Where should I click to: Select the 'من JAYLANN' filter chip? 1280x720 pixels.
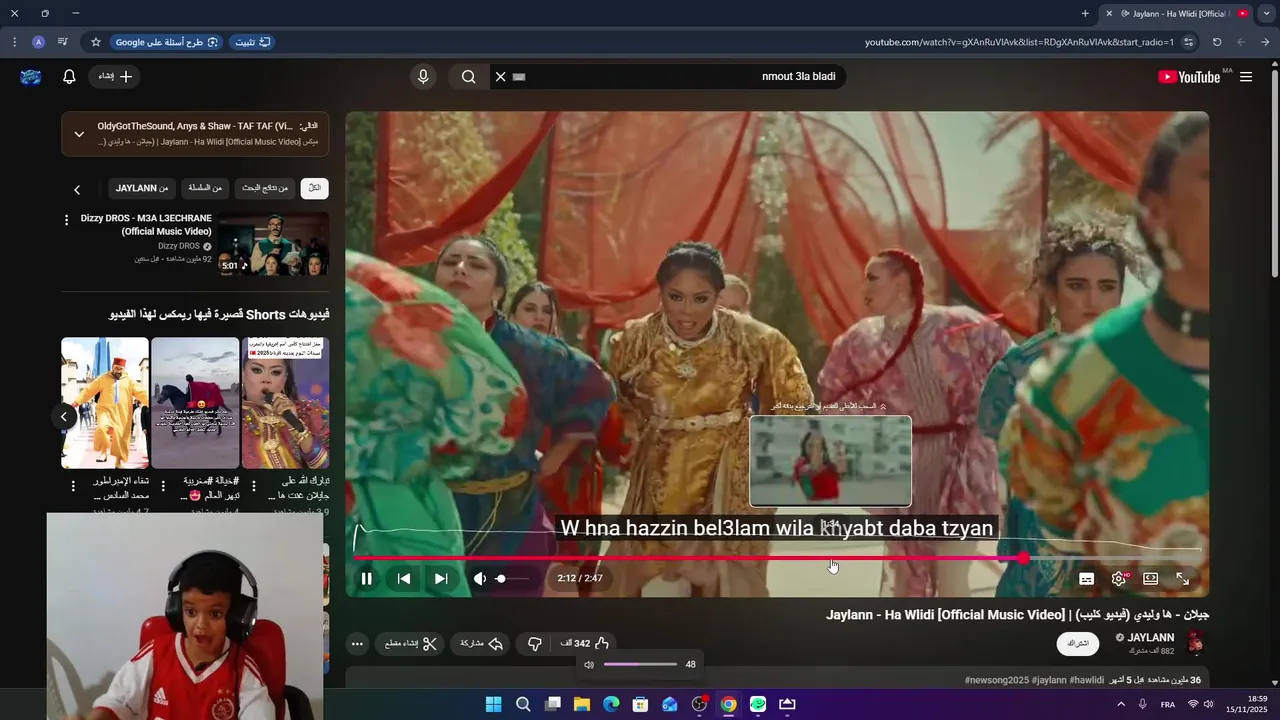point(142,188)
